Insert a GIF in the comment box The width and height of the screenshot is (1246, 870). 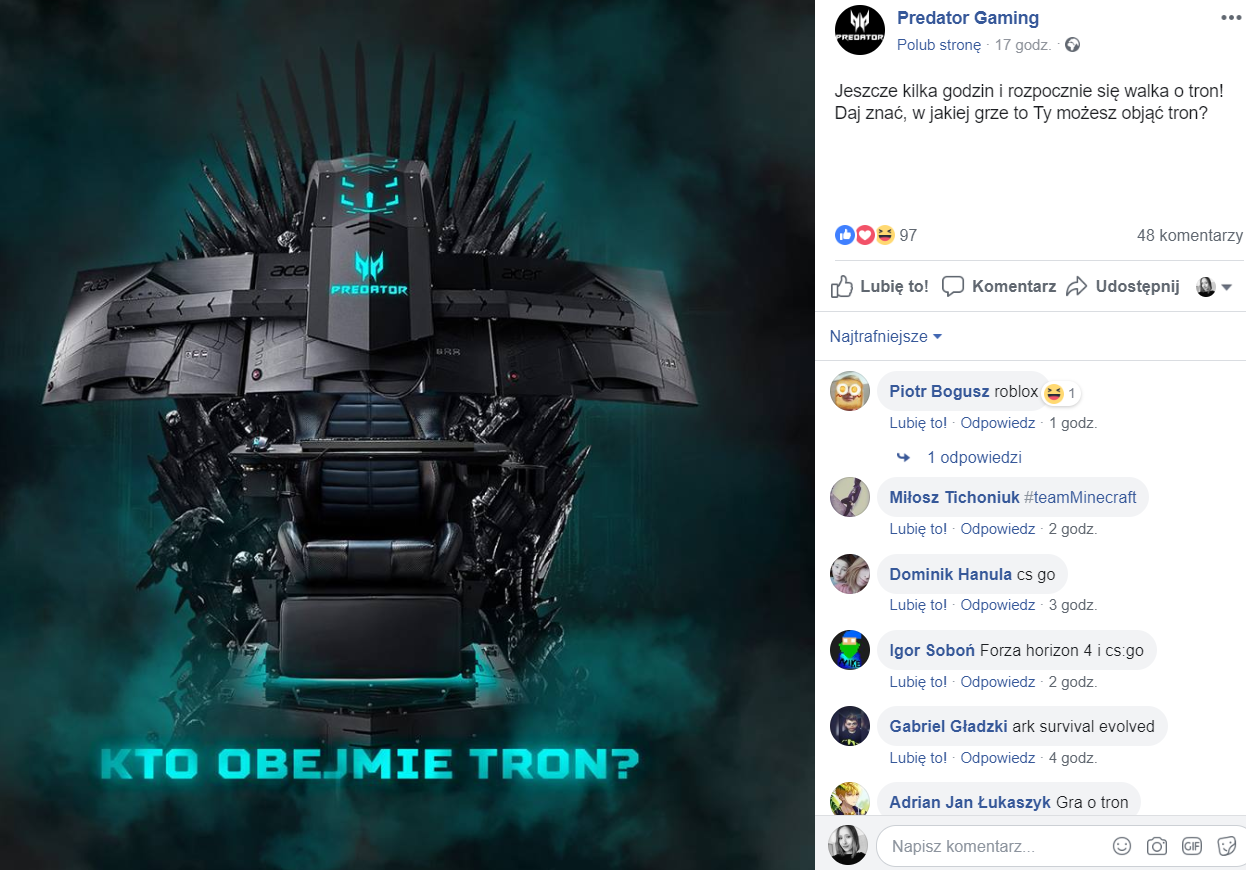click(x=1192, y=846)
